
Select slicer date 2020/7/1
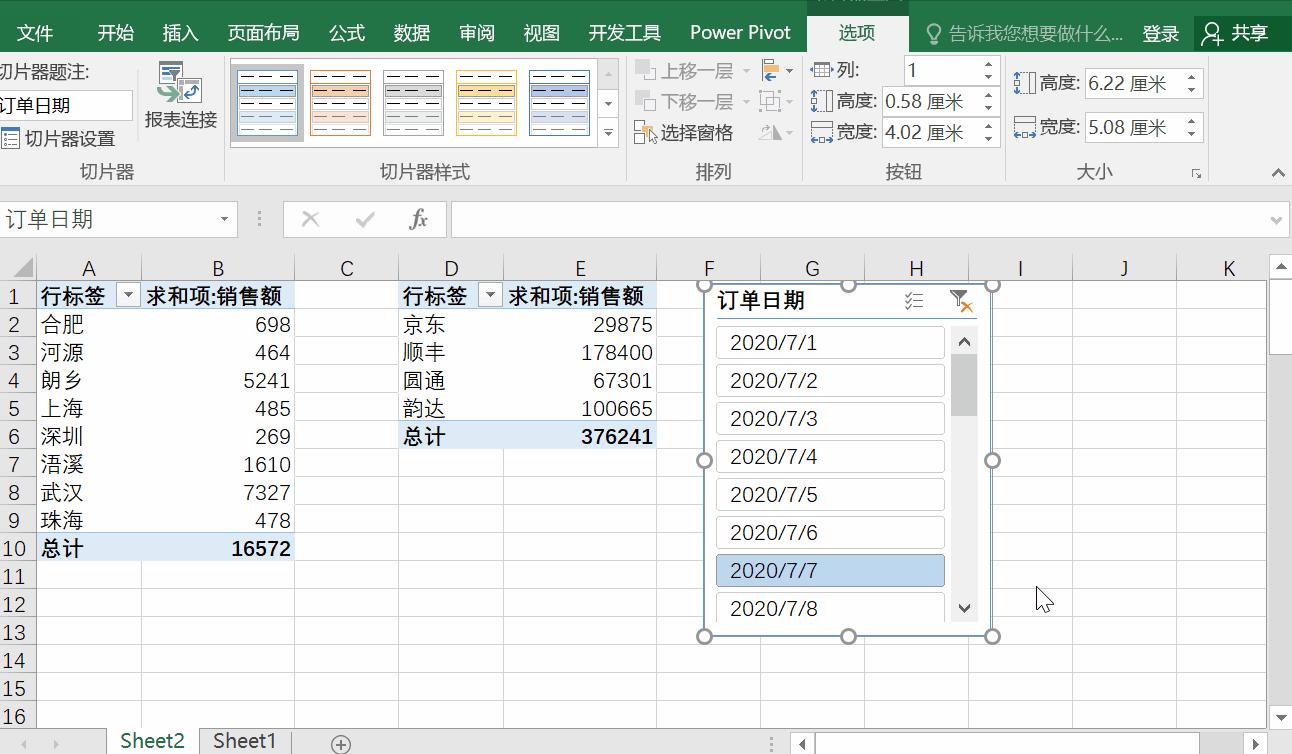coord(830,343)
